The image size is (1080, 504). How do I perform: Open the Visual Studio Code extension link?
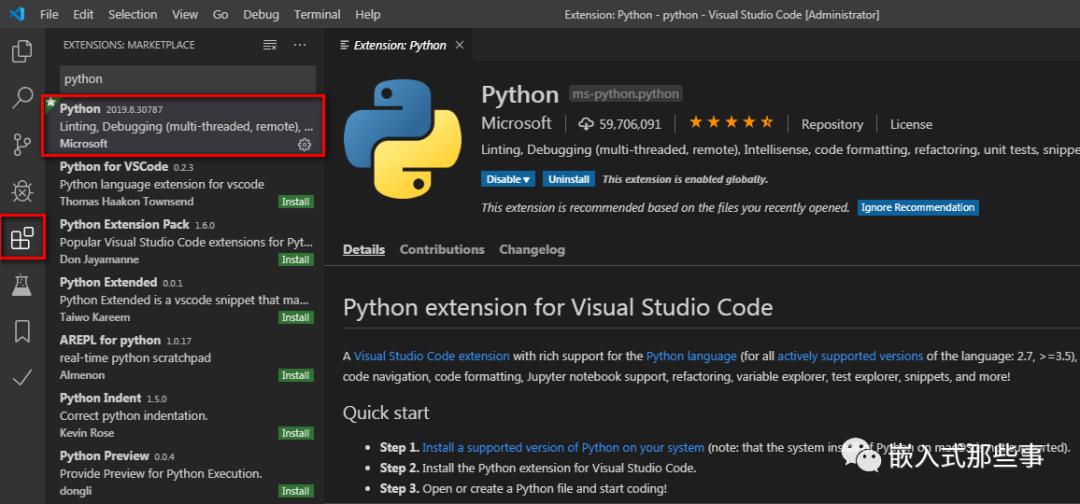coord(432,356)
